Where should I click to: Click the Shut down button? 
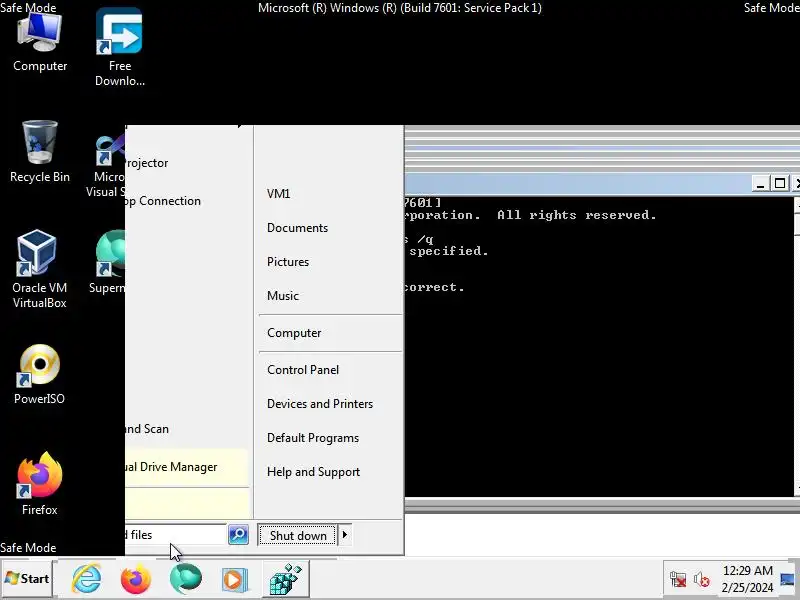pos(297,535)
